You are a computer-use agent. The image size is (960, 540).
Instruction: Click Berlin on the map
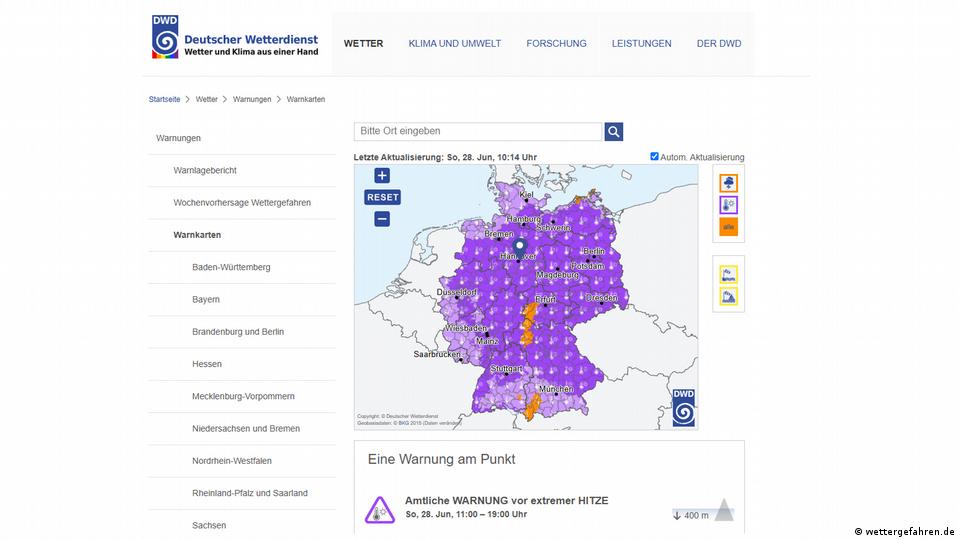point(594,252)
